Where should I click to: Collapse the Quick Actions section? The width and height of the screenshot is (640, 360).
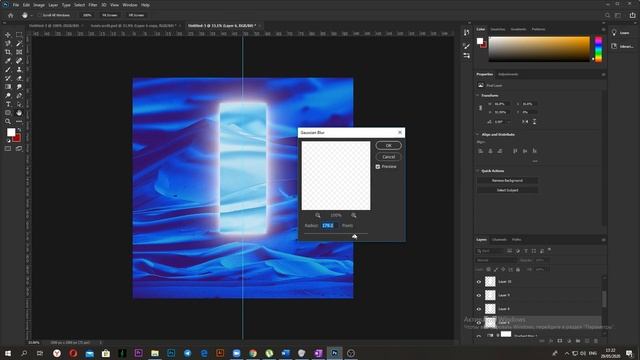478,171
